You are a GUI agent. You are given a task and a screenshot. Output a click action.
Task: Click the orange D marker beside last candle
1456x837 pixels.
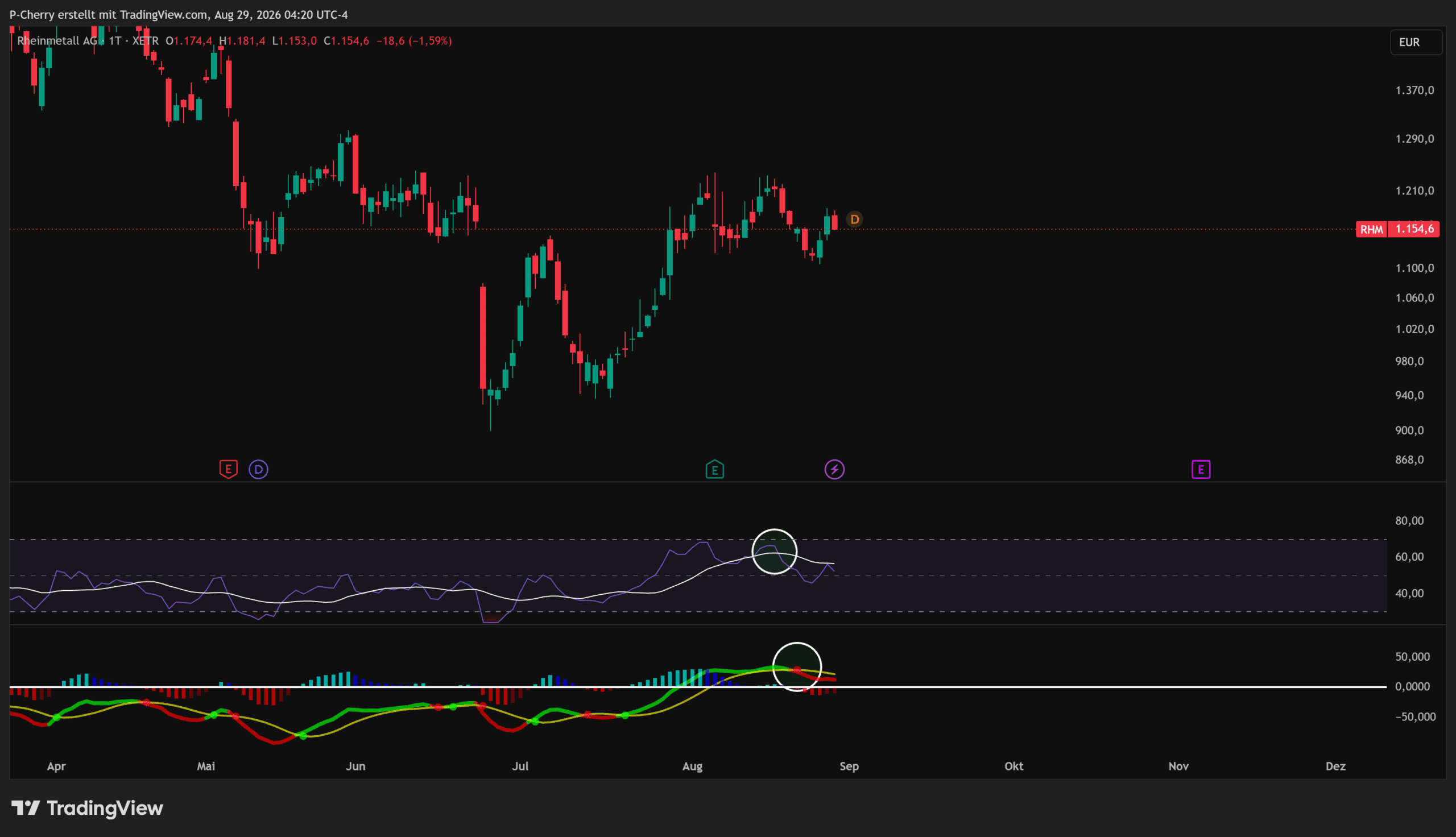pyautogui.click(x=855, y=219)
